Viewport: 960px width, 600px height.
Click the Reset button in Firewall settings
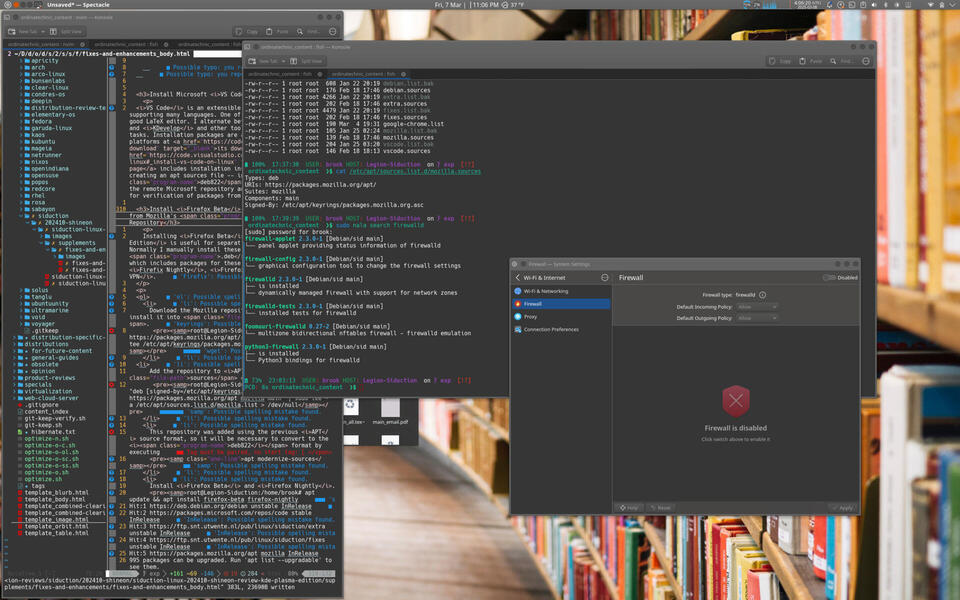pos(660,508)
